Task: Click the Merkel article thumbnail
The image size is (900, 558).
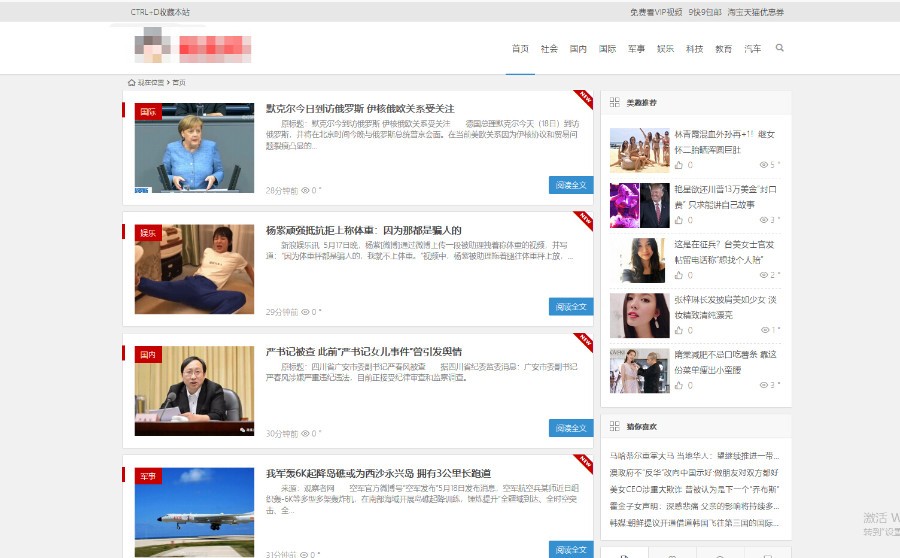Action: pyautogui.click(x=194, y=148)
